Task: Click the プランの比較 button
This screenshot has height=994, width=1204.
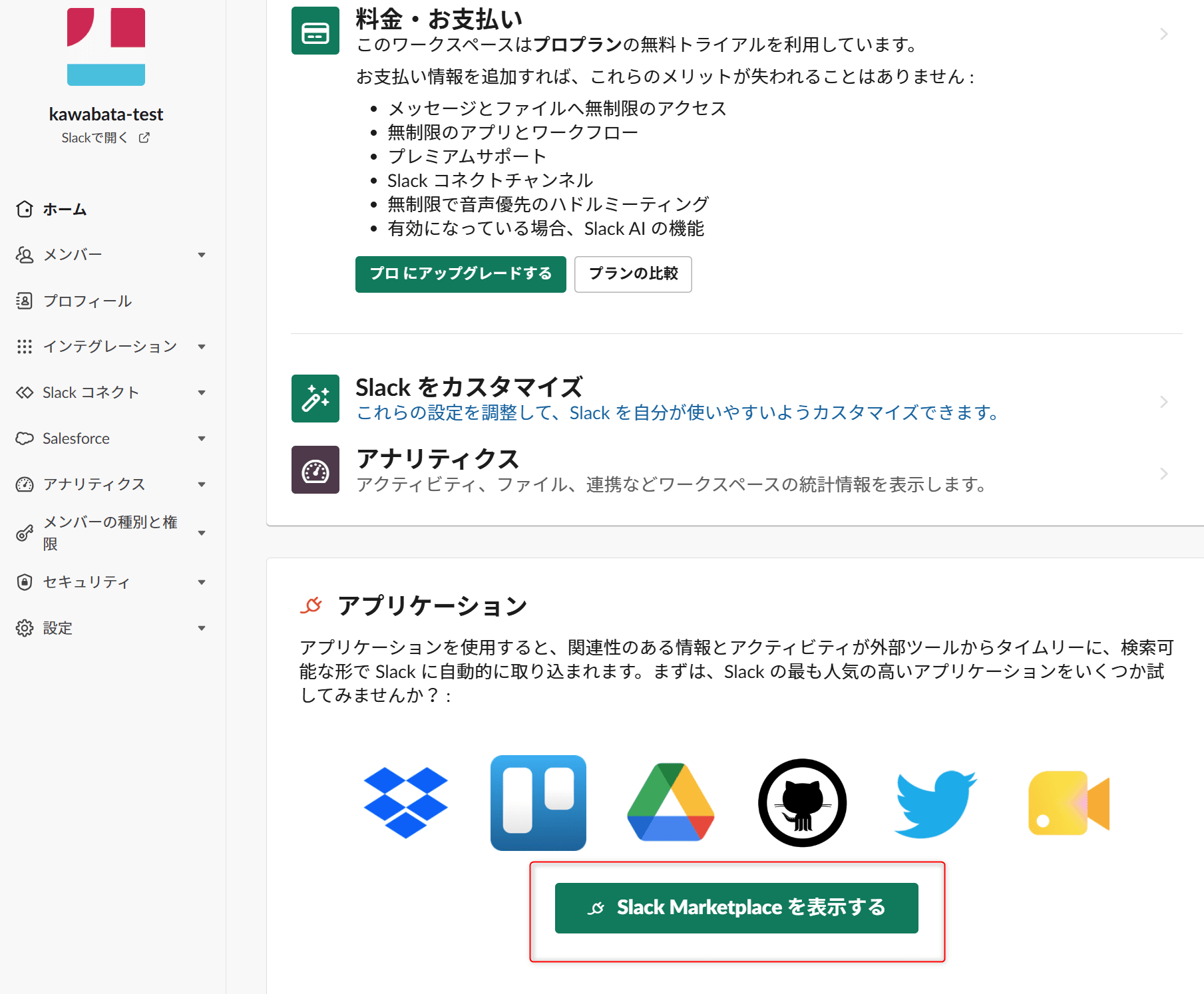Action: point(633,274)
